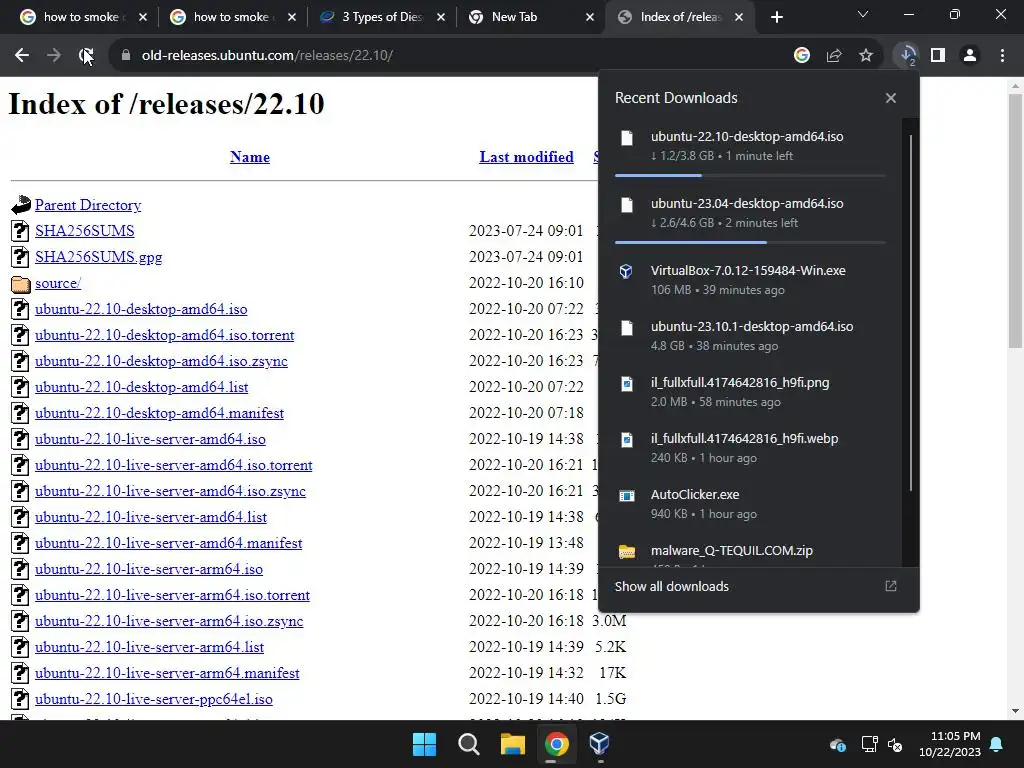This screenshot has height=768, width=1024.
Task: Close the Recent Downloads popup
Action: pyautogui.click(x=891, y=98)
